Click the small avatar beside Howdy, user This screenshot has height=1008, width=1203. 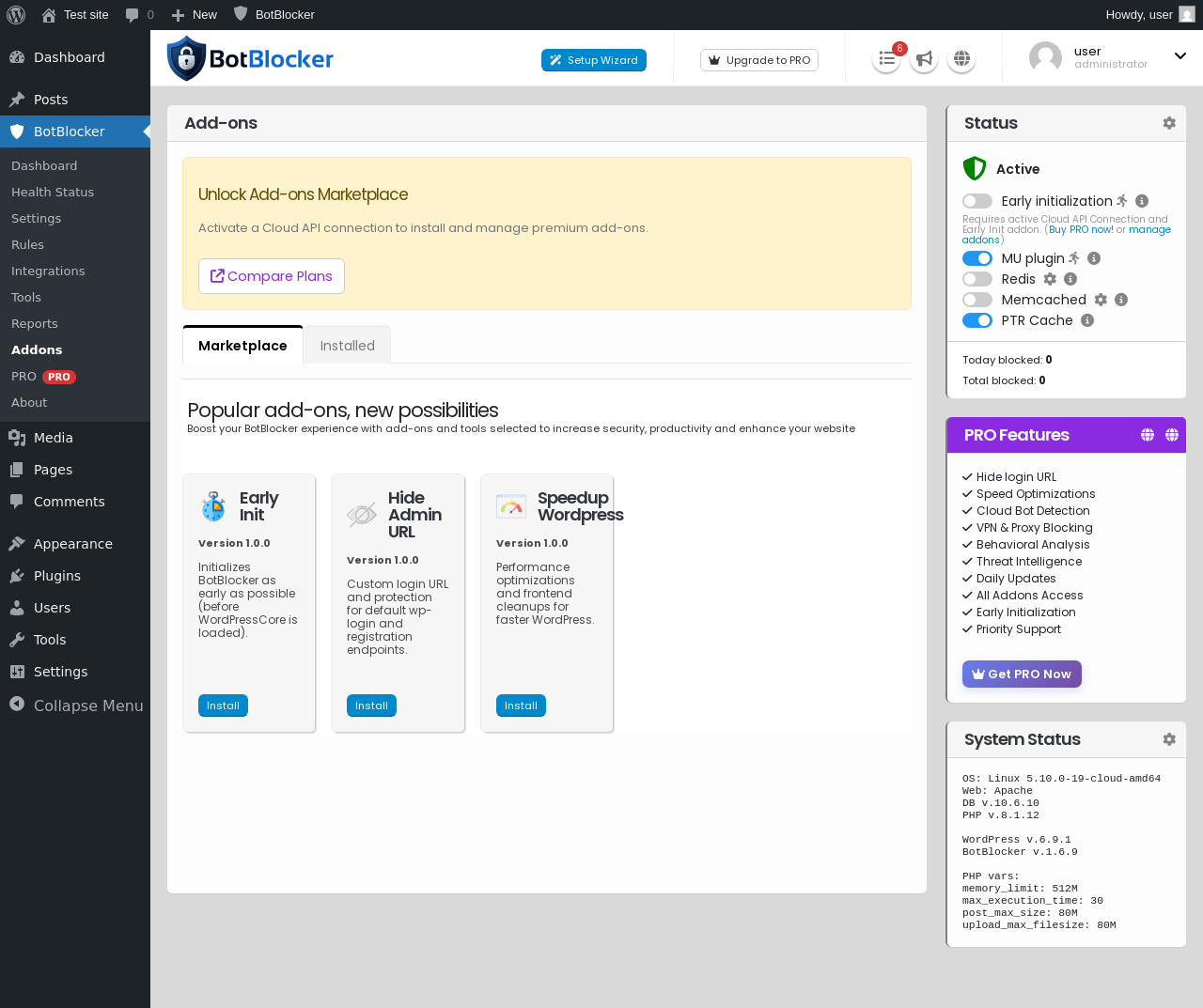(1187, 15)
